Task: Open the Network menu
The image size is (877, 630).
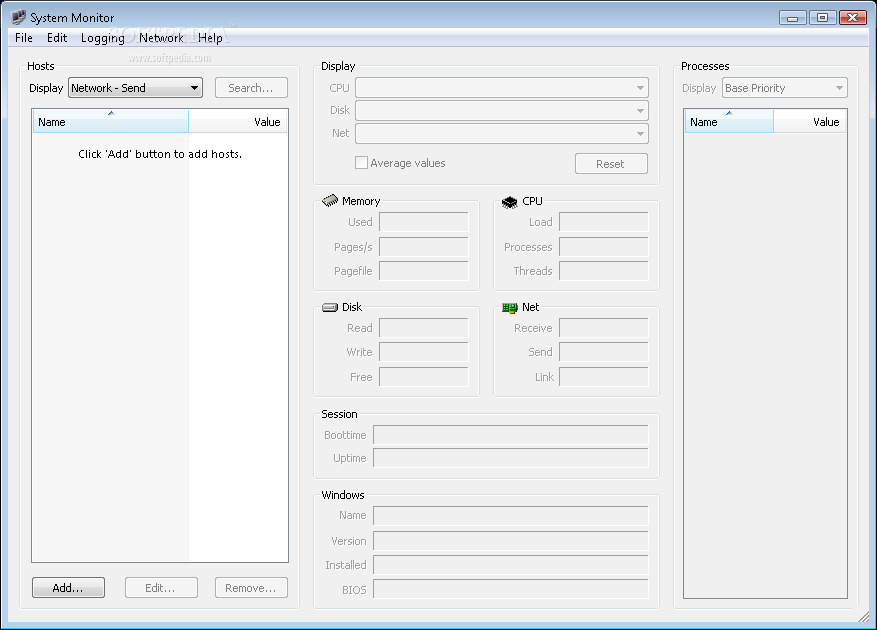Action: pyautogui.click(x=161, y=37)
